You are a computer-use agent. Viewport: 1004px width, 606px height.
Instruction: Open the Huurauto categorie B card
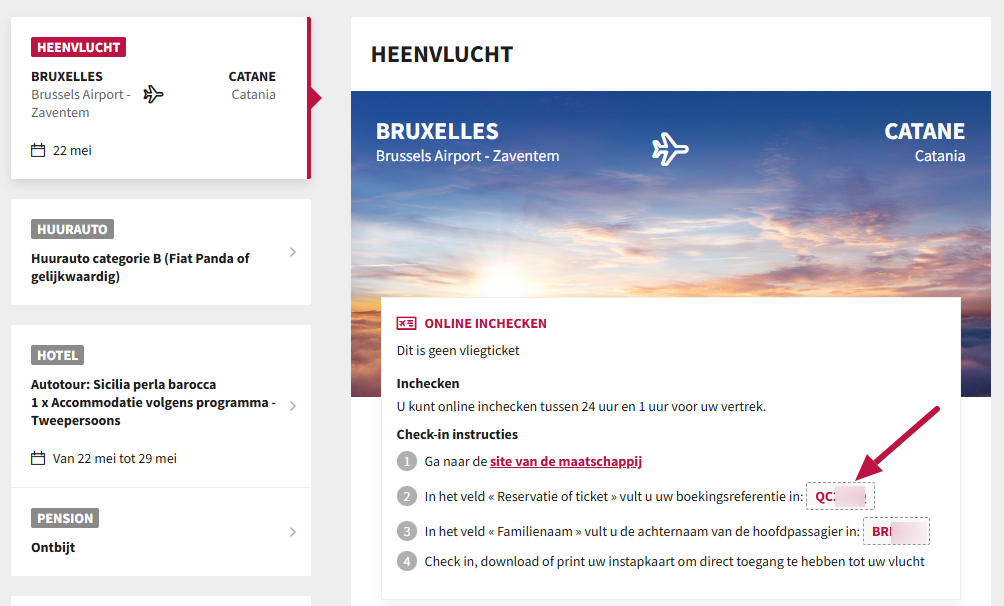coord(161,252)
